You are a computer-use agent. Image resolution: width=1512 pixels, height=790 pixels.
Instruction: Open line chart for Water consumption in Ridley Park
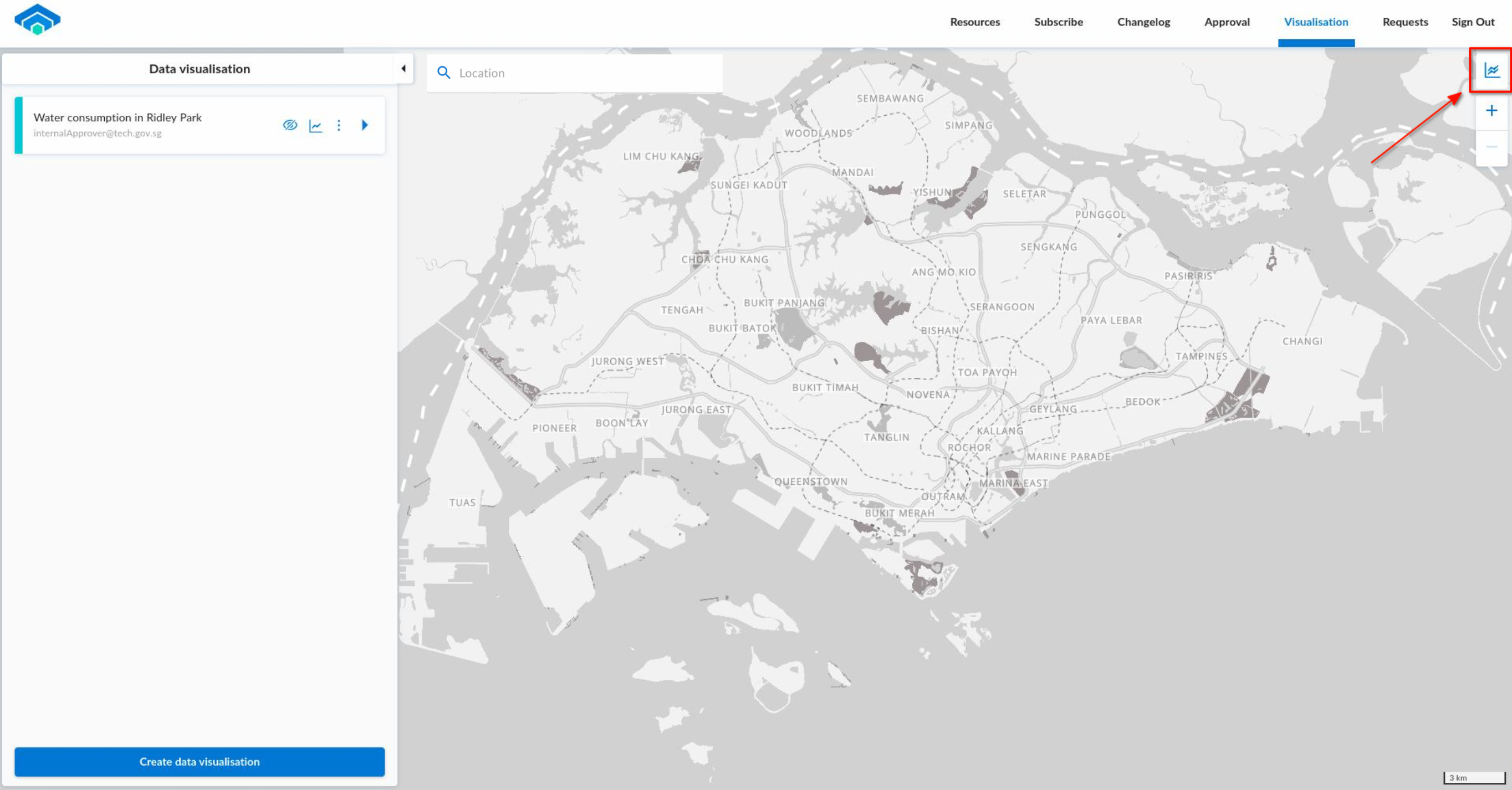(315, 126)
